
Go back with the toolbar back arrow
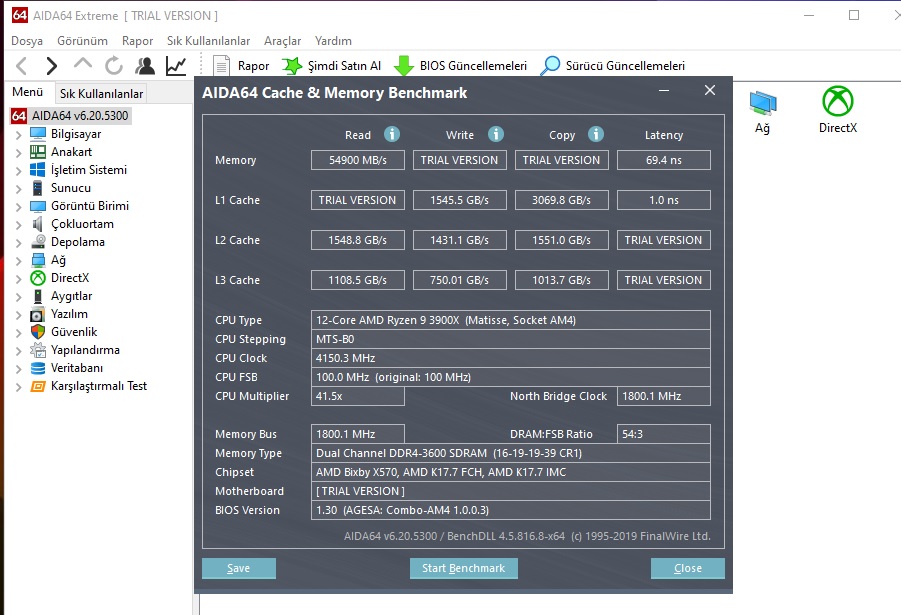22,66
